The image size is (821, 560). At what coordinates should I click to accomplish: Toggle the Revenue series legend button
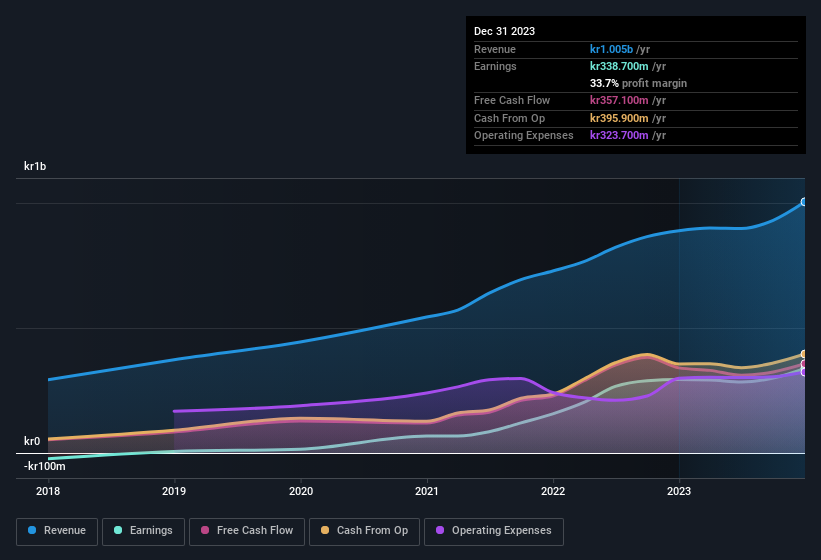coord(57,531)
